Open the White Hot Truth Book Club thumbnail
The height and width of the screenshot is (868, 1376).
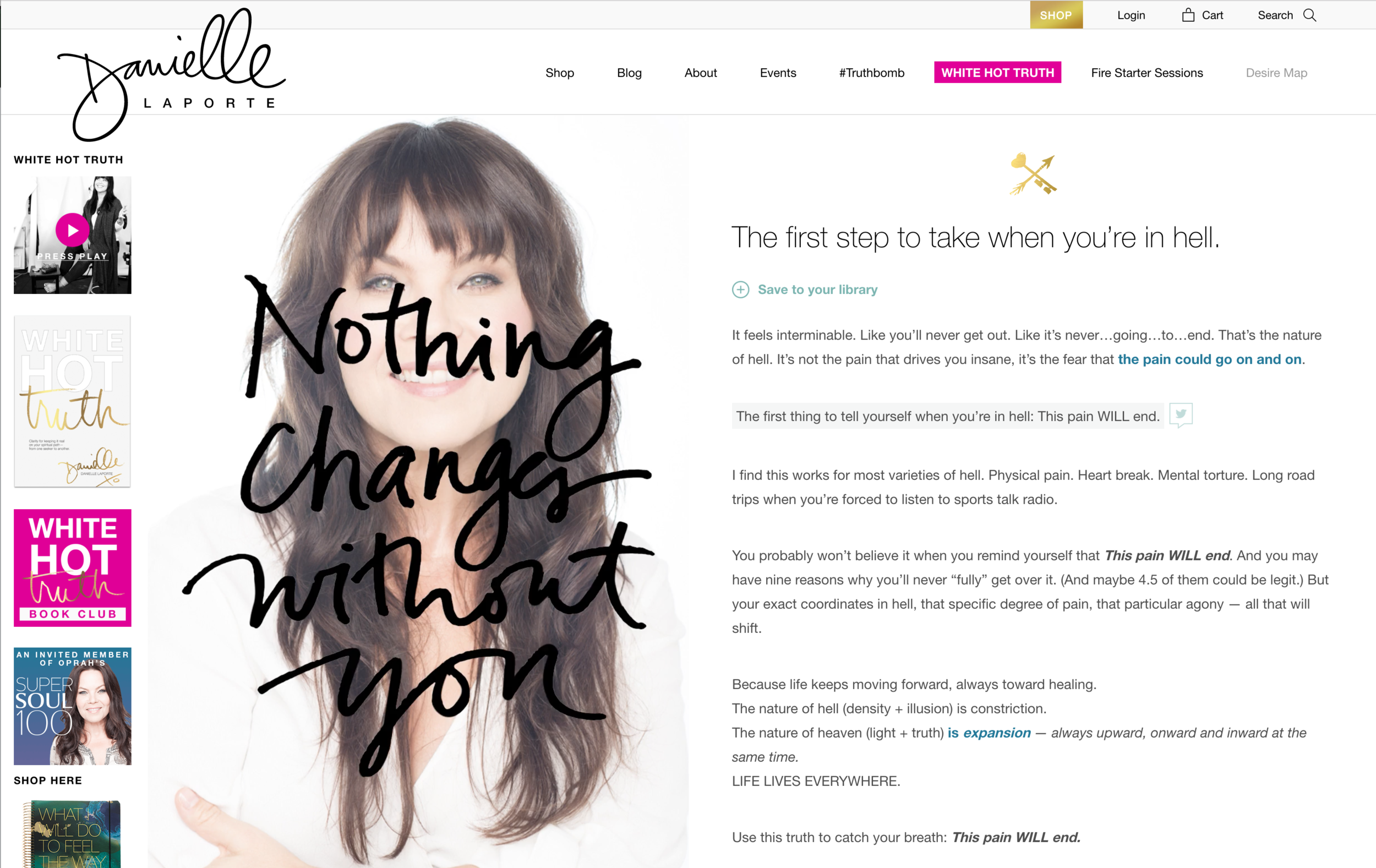[73, 568]
